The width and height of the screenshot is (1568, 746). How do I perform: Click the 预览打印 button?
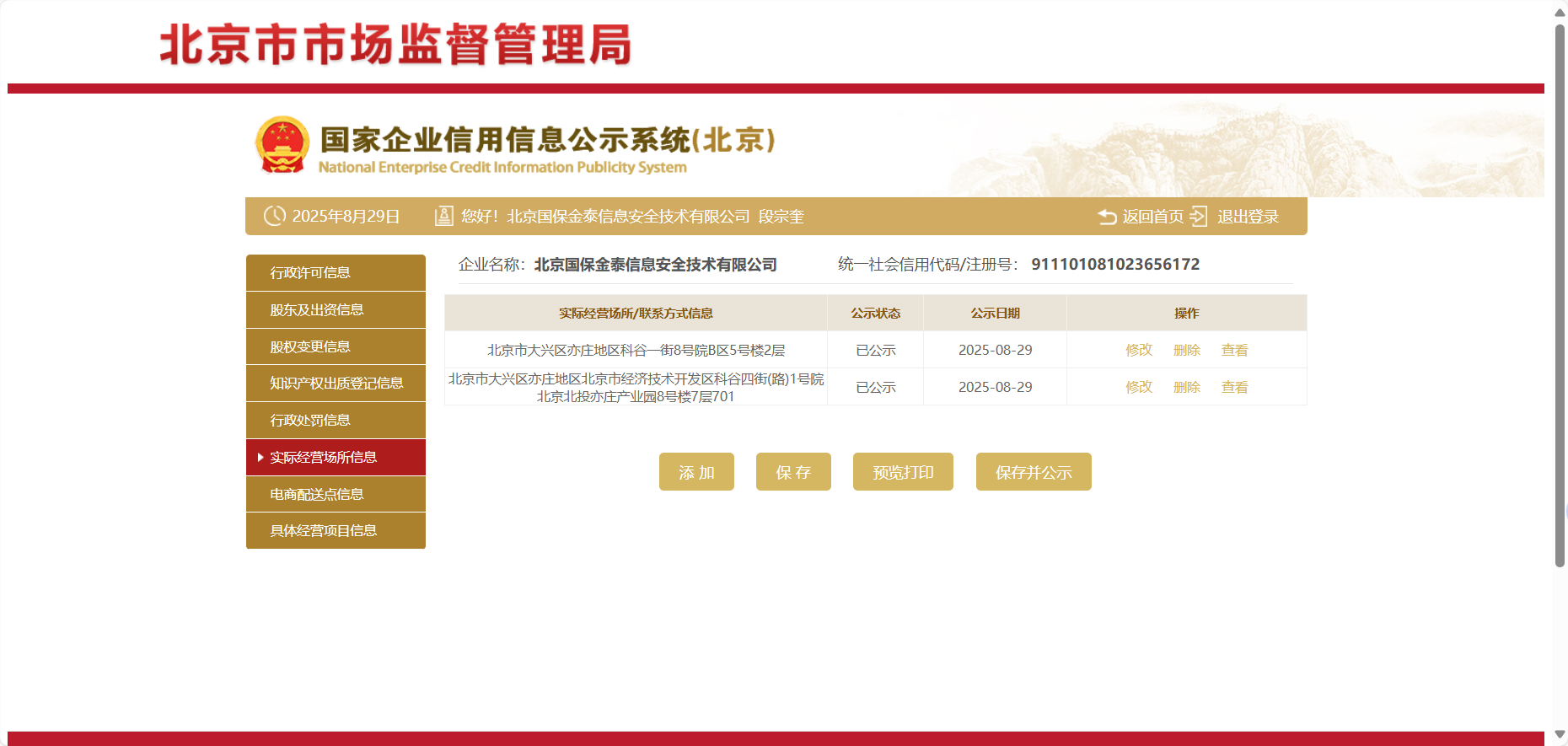coord(903,472)
